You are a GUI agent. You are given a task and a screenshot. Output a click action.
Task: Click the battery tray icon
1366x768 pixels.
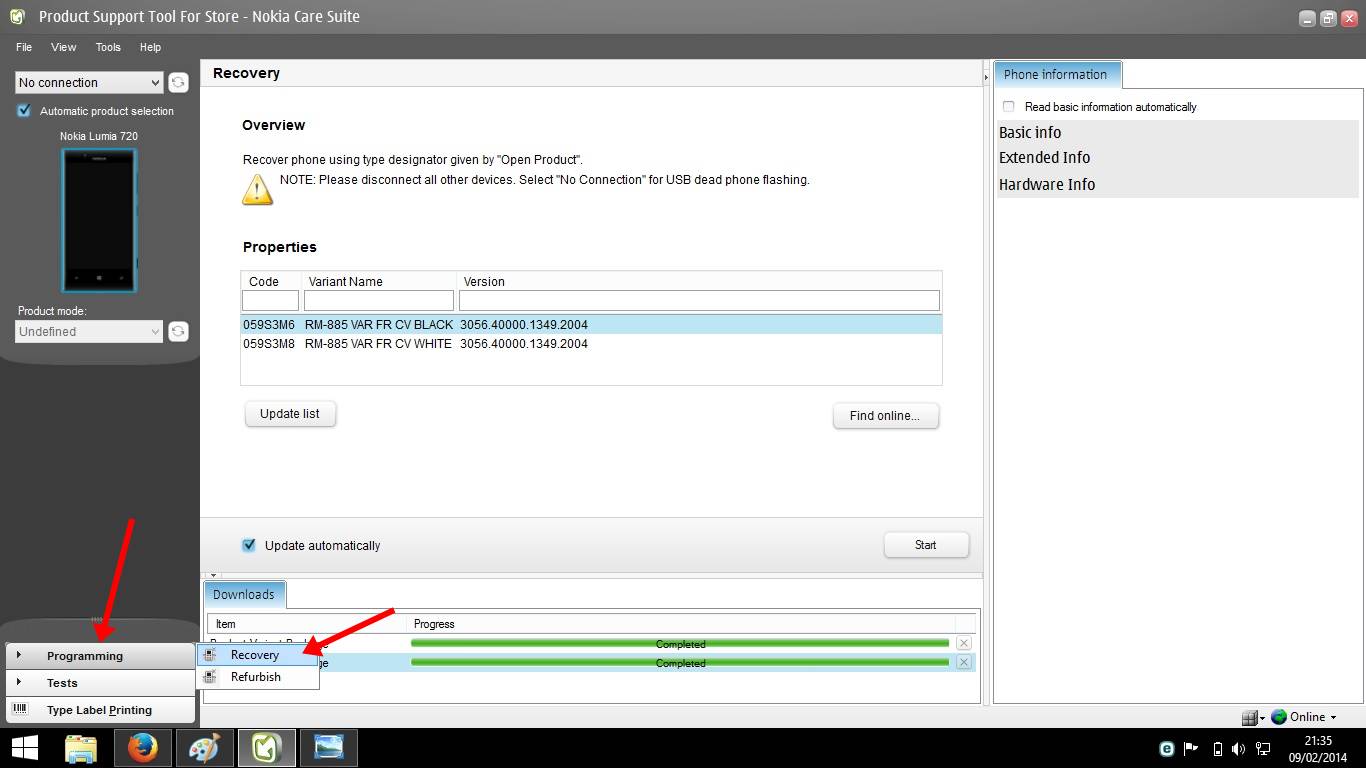pos(1217,748)
